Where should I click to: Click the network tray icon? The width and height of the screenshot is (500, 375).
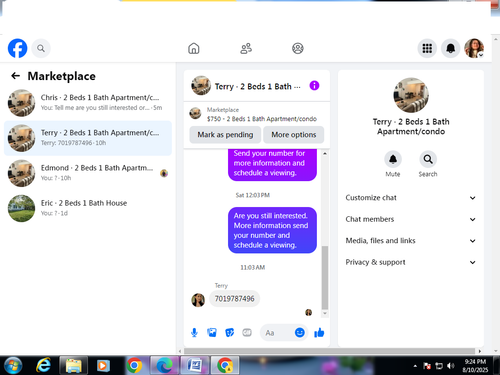tap(439, 366)
